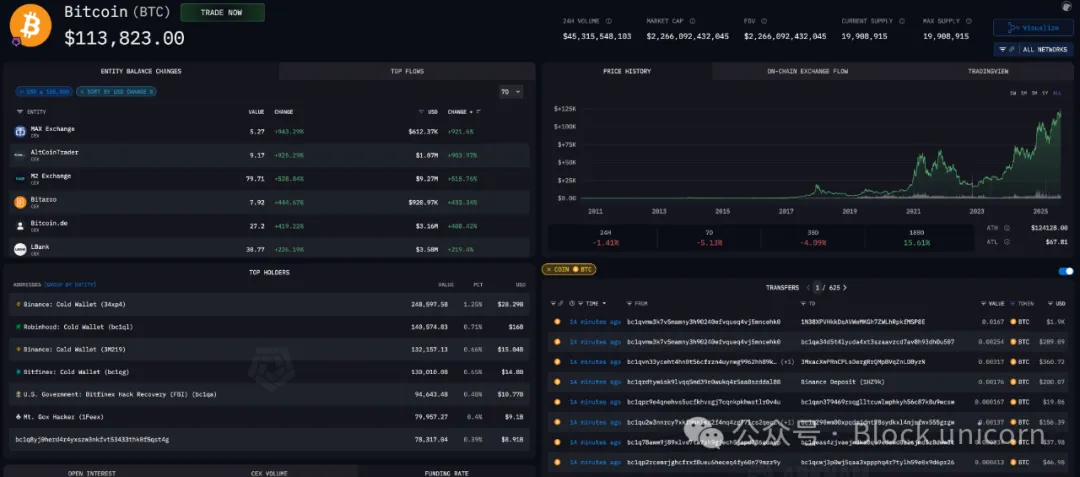Open Binance Cold Wallet (34xp4) holder
The height and width of the screenshot is (477, 1080).
point(68,303)
